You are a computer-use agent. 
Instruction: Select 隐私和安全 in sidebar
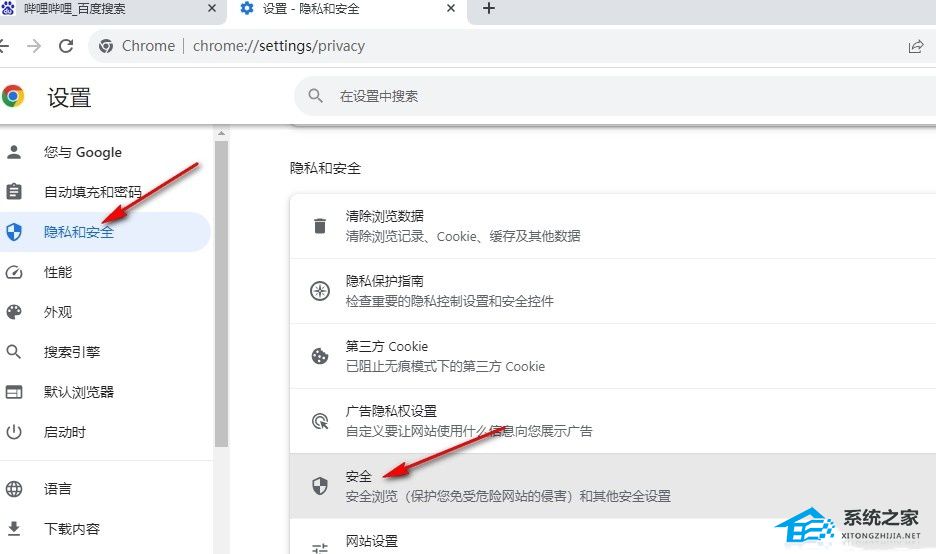(105, 232)
